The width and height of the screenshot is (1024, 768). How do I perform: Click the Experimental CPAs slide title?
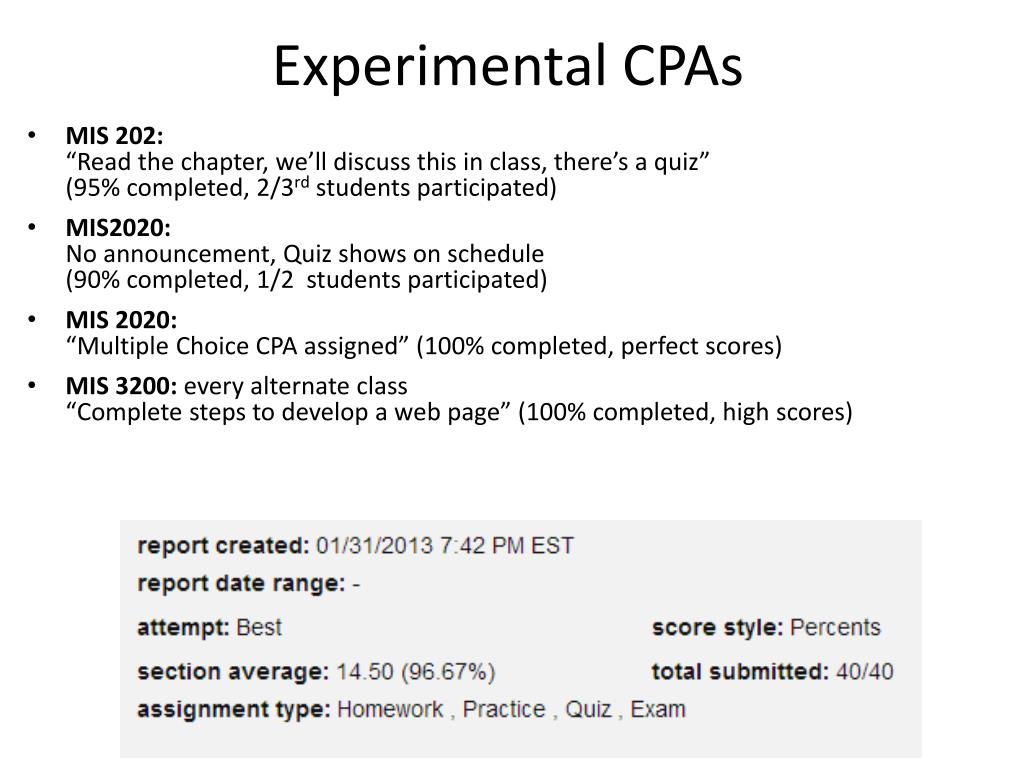click(x=507, y=66)
